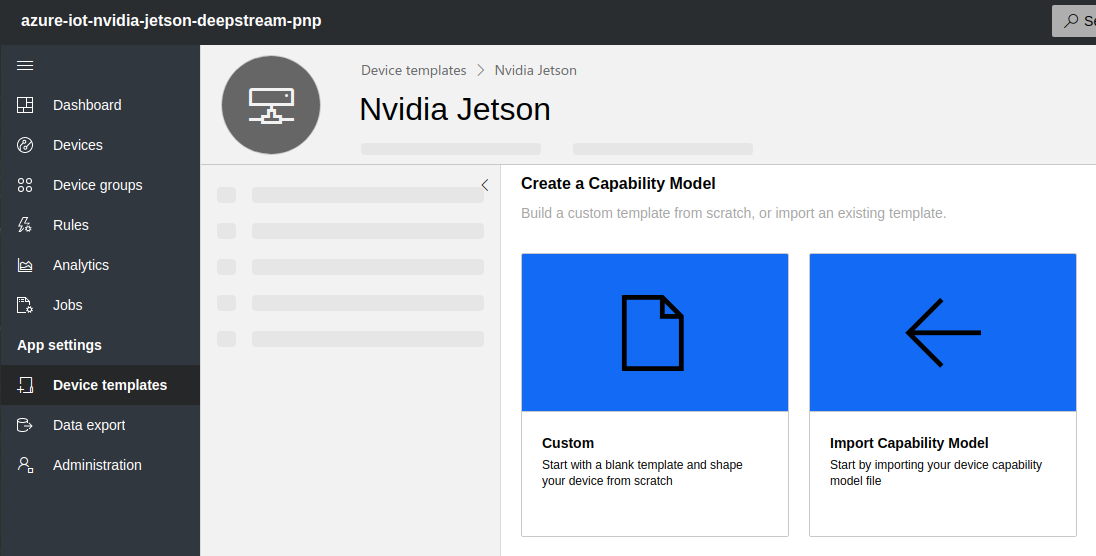Click the App settings section label
The height and width of the screenshot is (556, 1096).
(59, 345)
